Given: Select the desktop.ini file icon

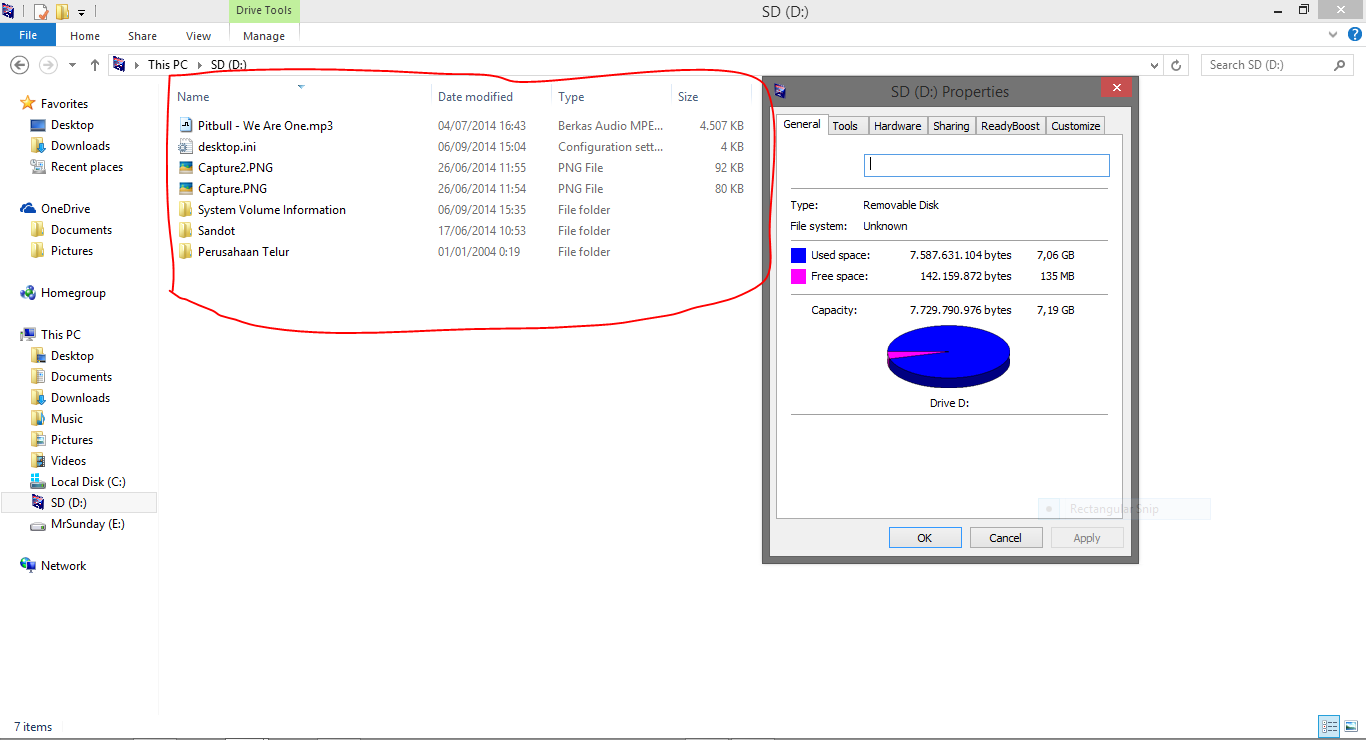Looking at the screenshot, I should click(185, 147).
